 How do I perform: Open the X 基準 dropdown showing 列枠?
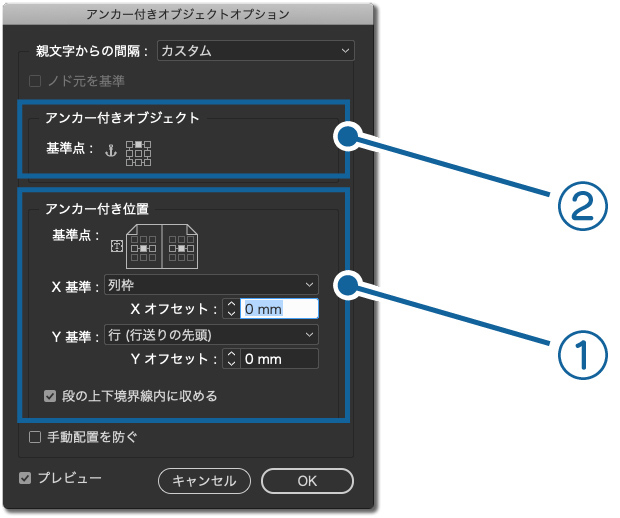coord(211,285)
